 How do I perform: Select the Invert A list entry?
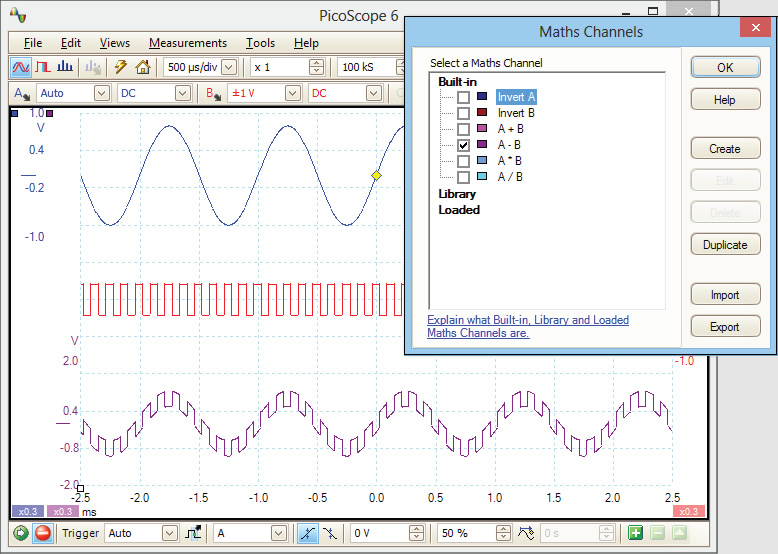click(x=516, y=97)
